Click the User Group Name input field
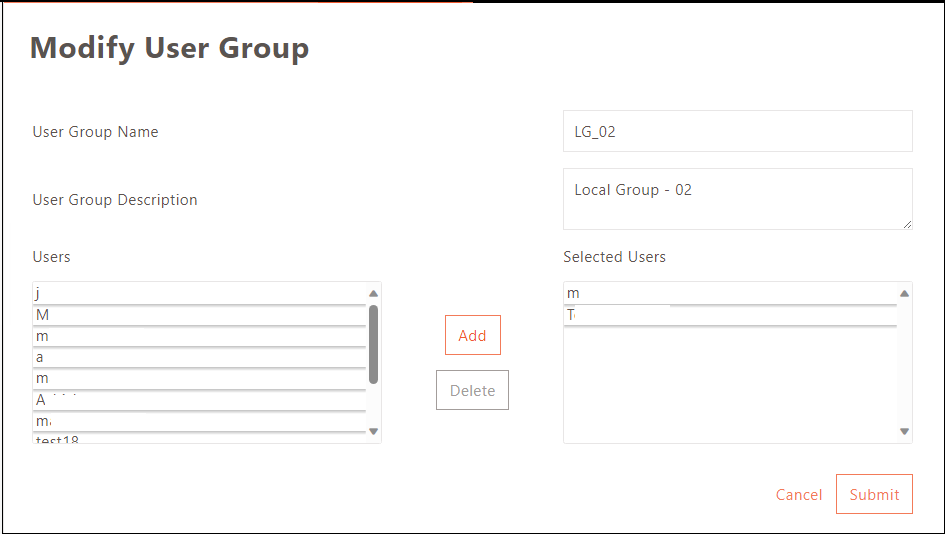 point(737,131)
